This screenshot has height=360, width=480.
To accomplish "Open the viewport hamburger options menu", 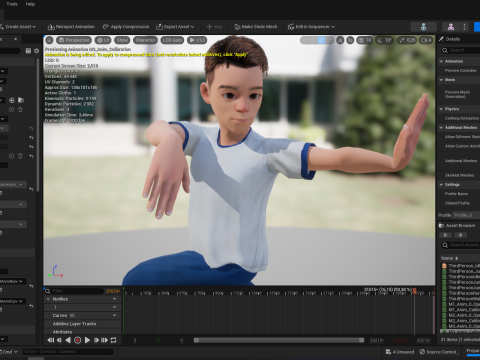I will tap(49, 40).
